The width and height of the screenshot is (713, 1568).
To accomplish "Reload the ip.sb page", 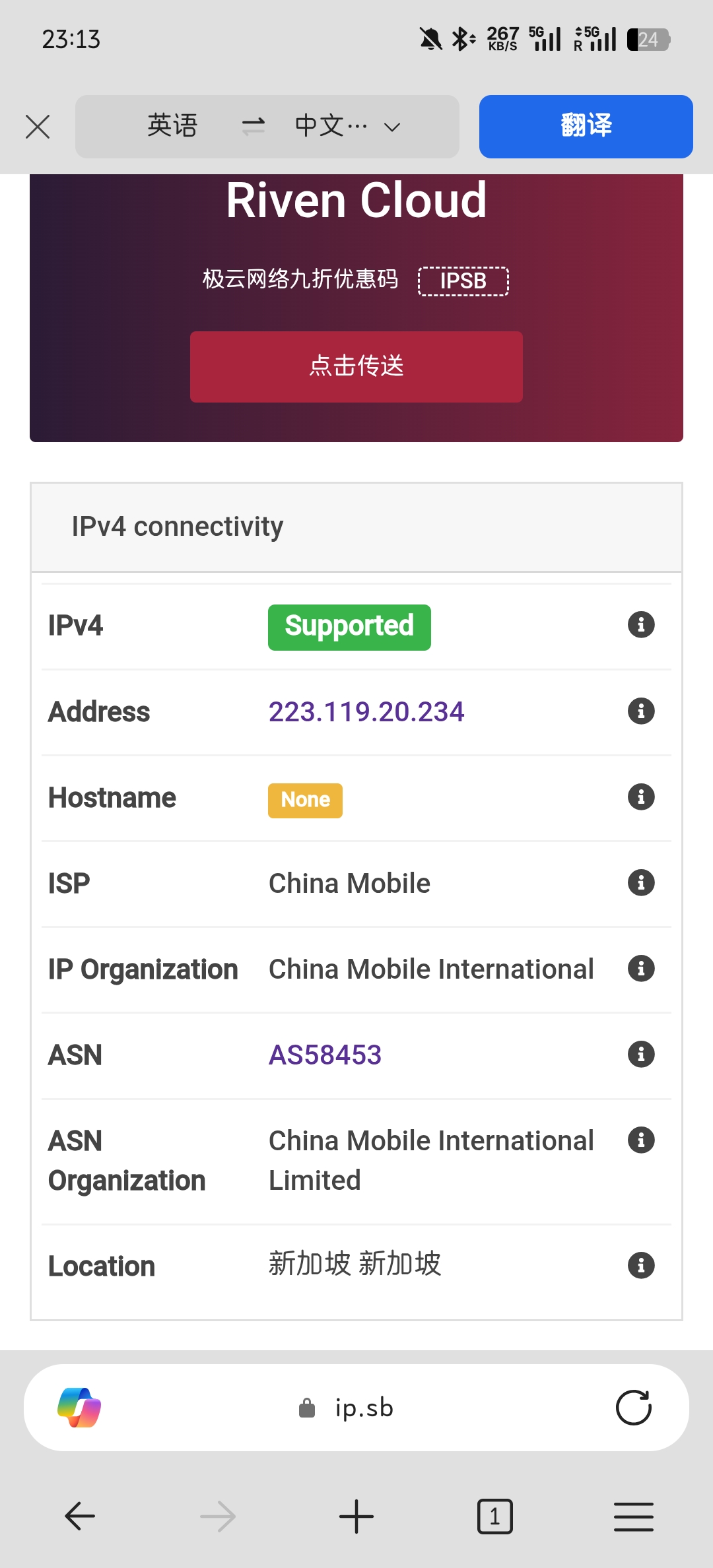I will coord(633,1408).
